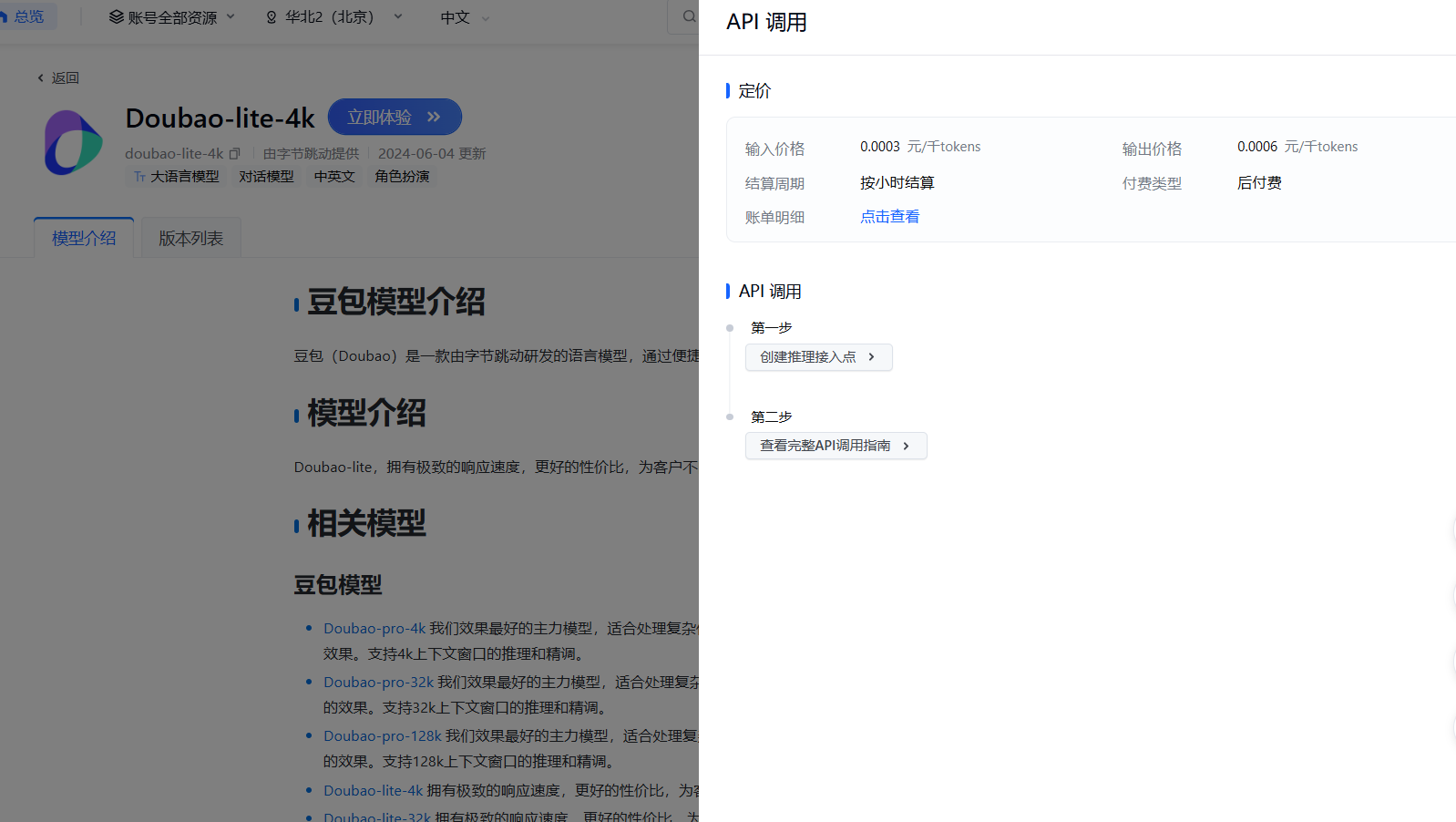Open the Doubao-pro-4k model link
The image size is (1456, 822).
374,628
